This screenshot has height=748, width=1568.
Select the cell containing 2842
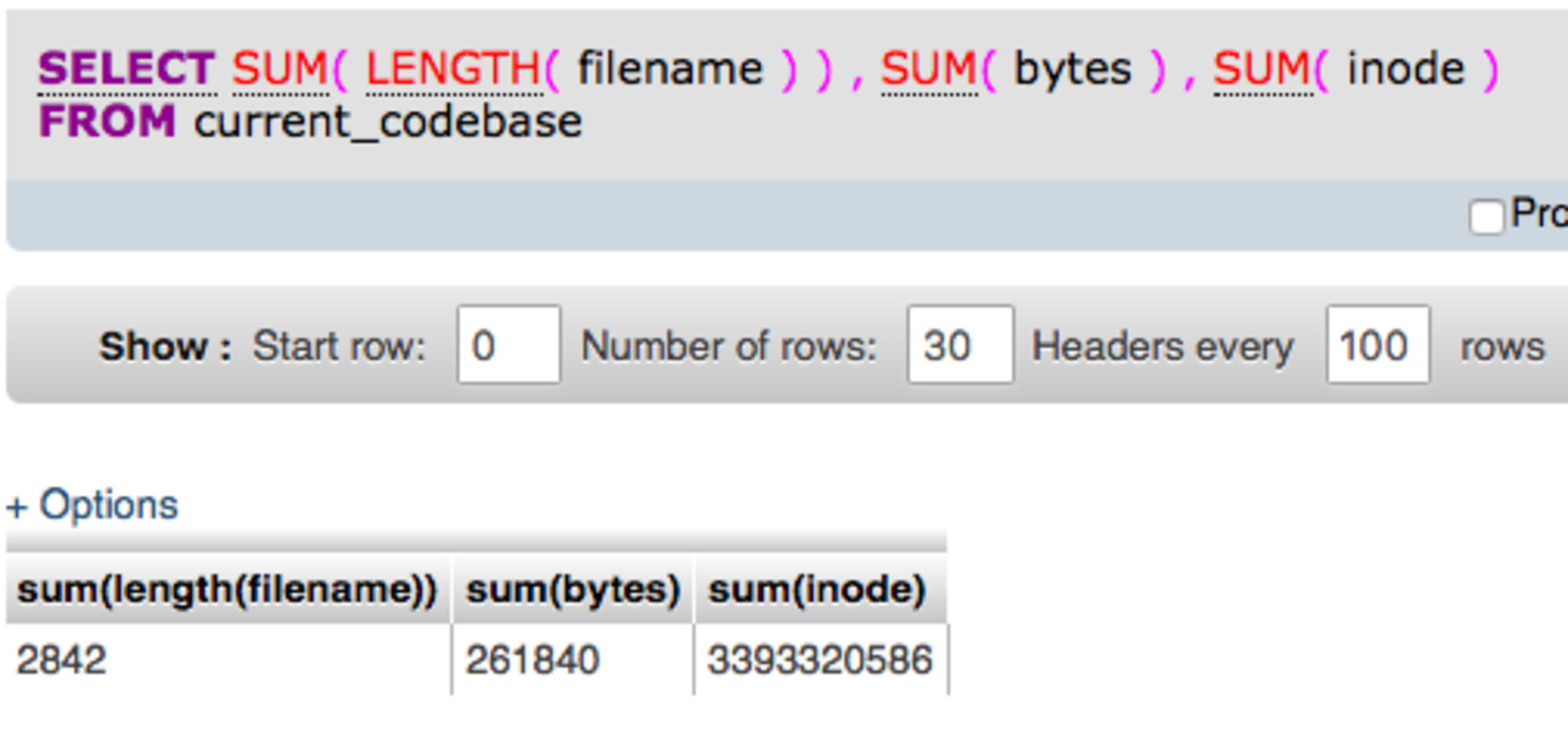61,660
